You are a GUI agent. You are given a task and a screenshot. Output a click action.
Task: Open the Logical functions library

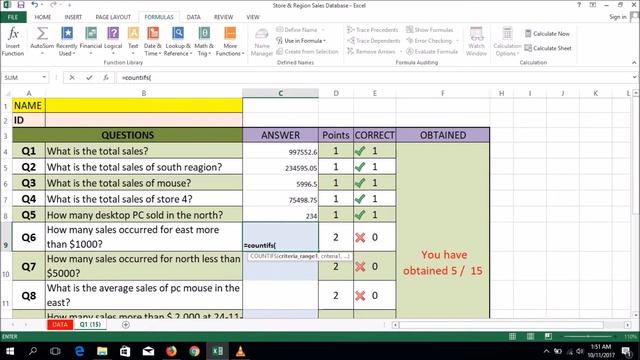tap(113, 41)
